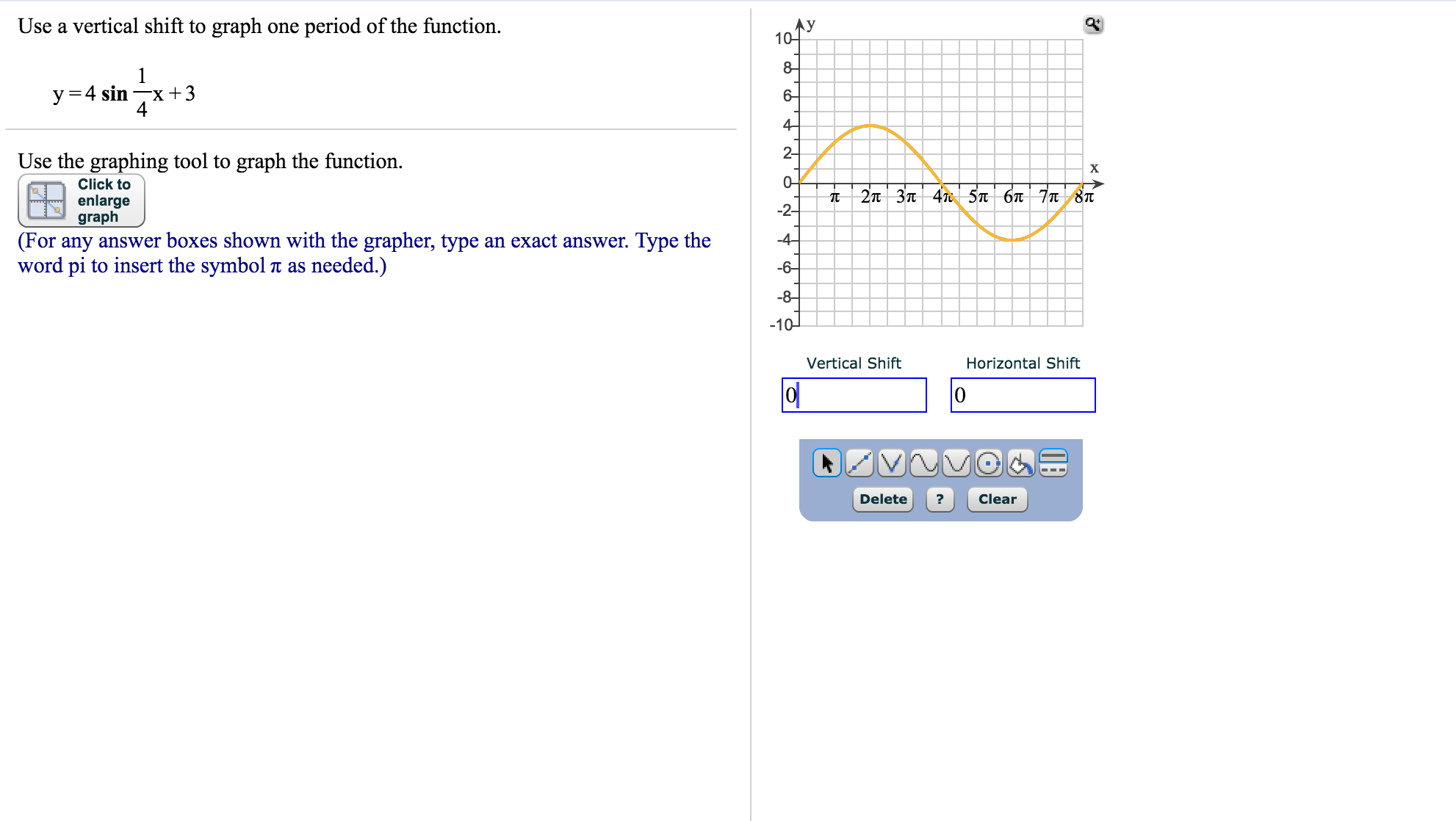This screenshot has height=821, width=1456.
Task: Select the arrow selection tool
Action: tap(826, 463)
